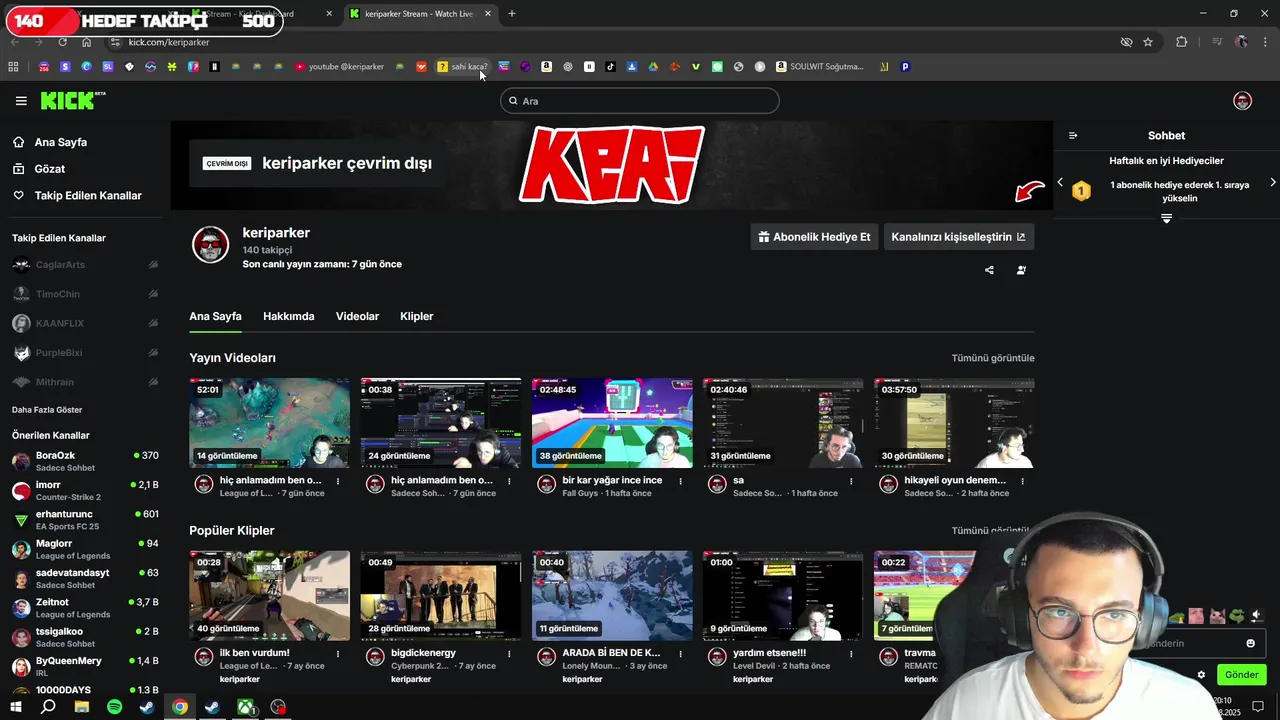The image size is (1280, 720).
Task: Click the green Gönder button
Action: [1241, 675]
